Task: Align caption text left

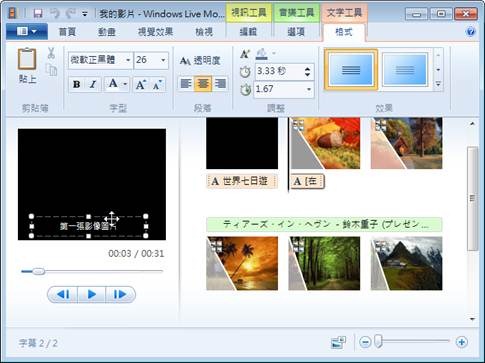Action: click(186, 83)
